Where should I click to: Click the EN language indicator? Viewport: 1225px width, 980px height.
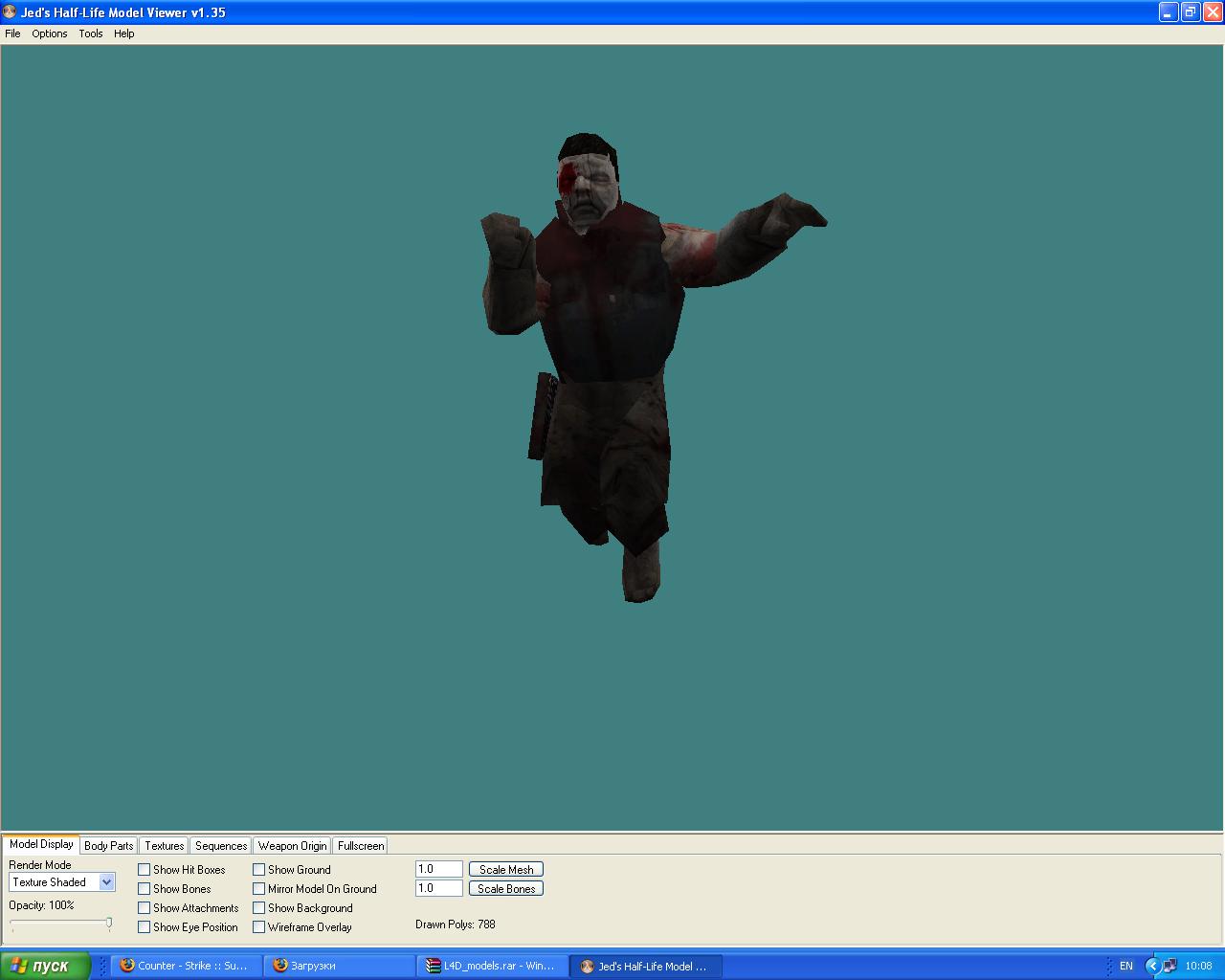click(x=1126, y=966)
